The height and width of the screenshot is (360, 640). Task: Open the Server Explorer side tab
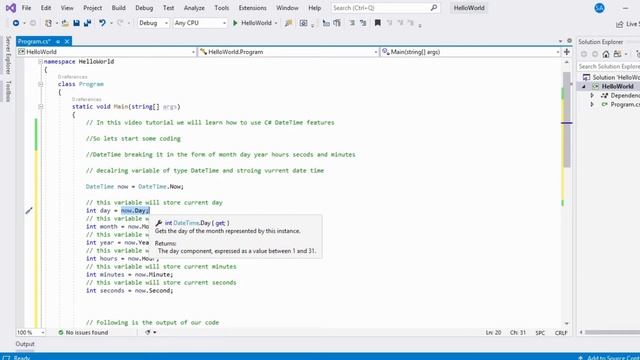8,55
